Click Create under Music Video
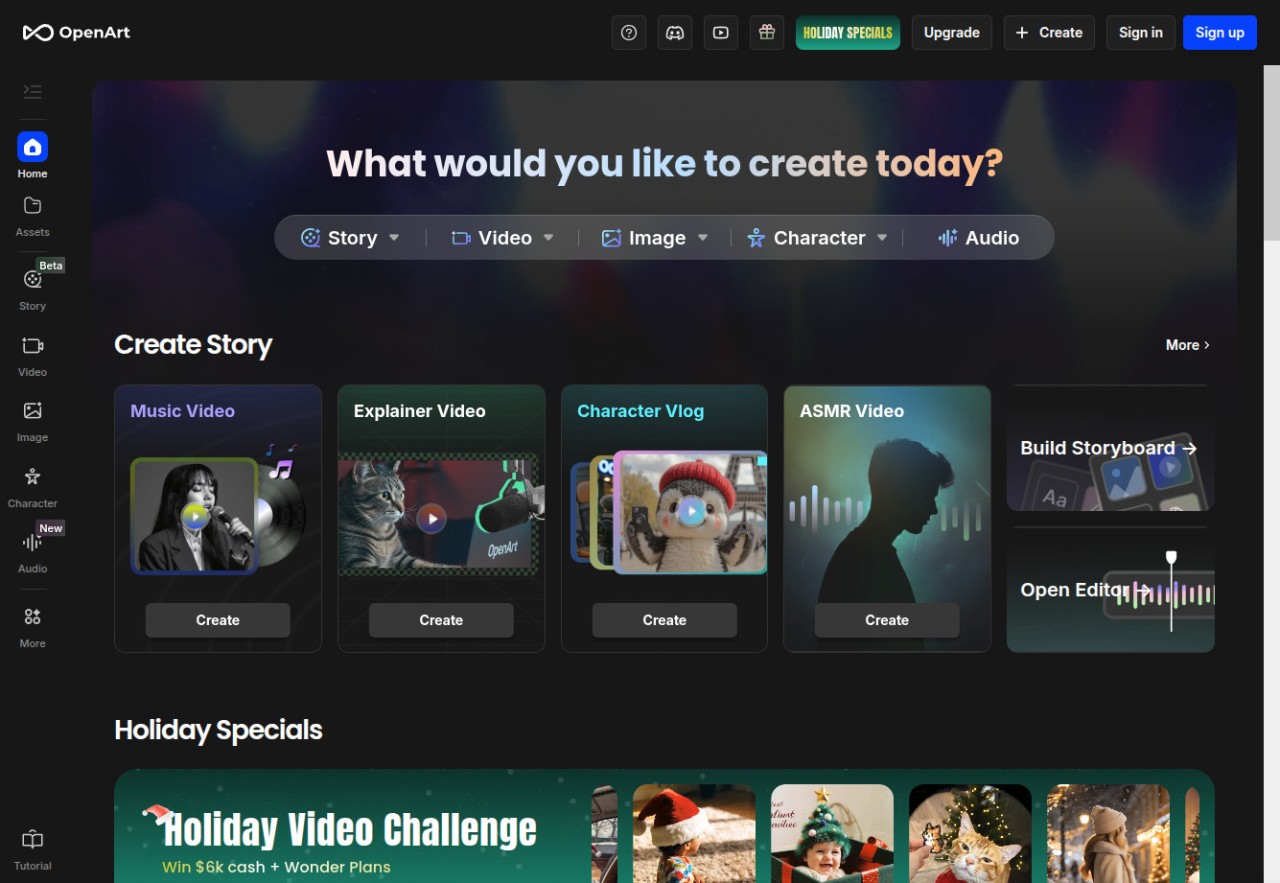Viewport: 1280px width, 883px height. [x=218, y=620]
